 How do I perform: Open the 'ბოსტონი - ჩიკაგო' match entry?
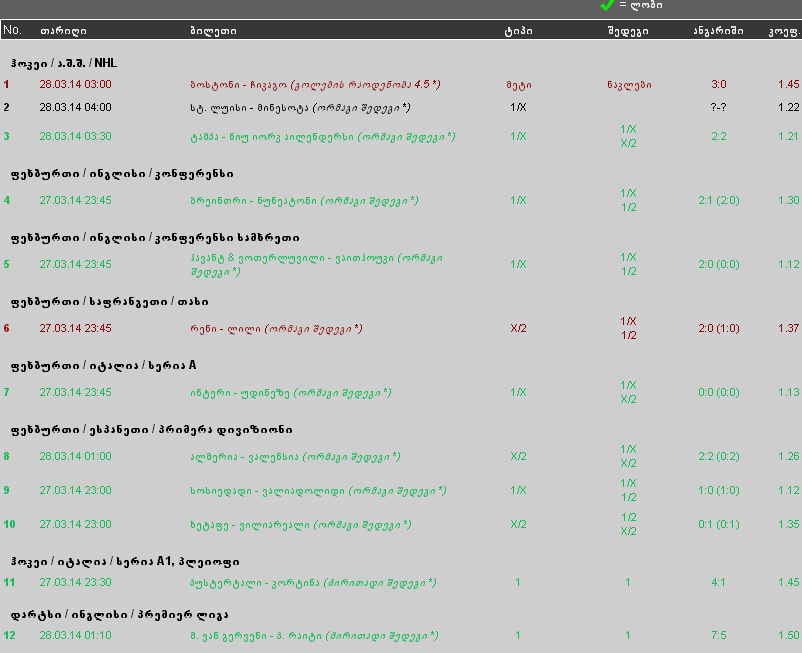click(315, 84)
